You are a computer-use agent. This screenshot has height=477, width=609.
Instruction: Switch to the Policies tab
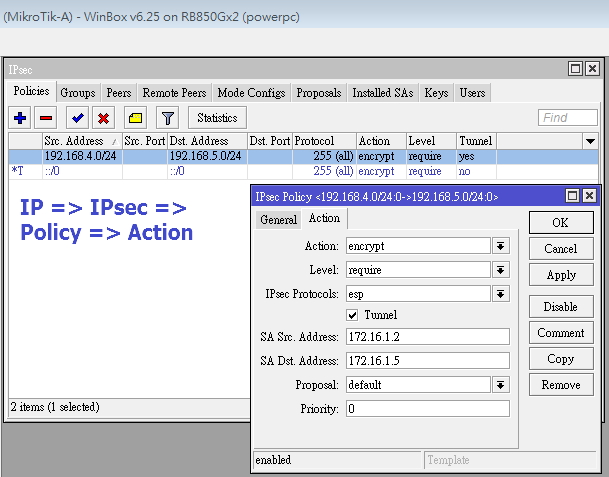31,91
